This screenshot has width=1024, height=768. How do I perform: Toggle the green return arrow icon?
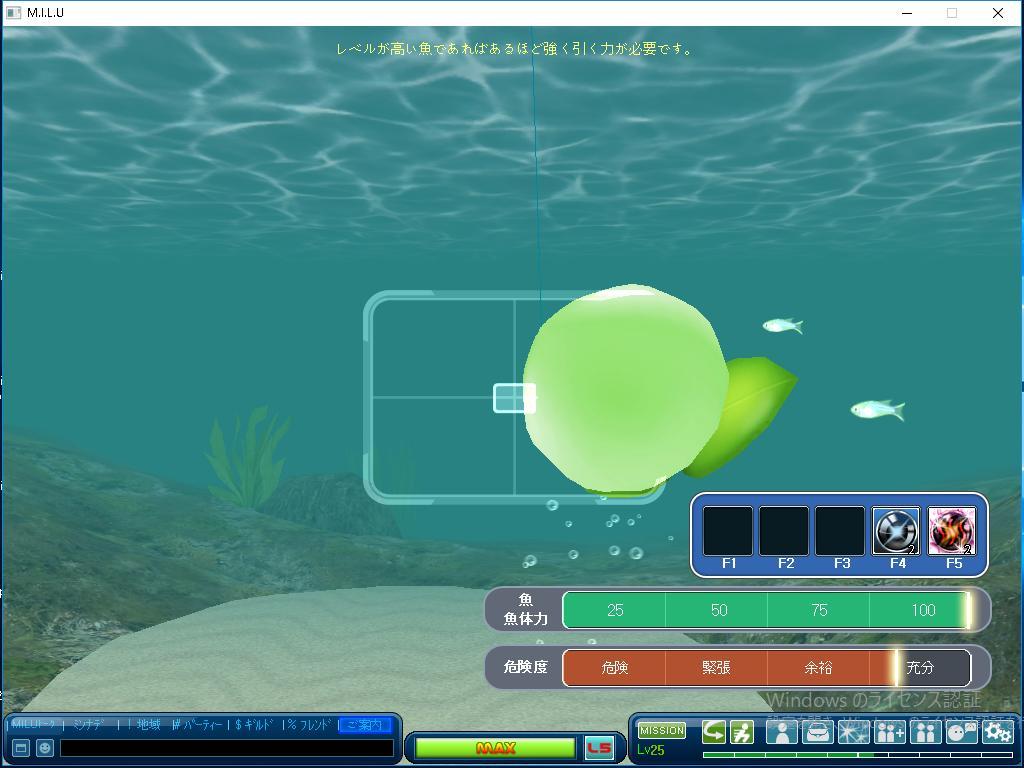[714, 732]
